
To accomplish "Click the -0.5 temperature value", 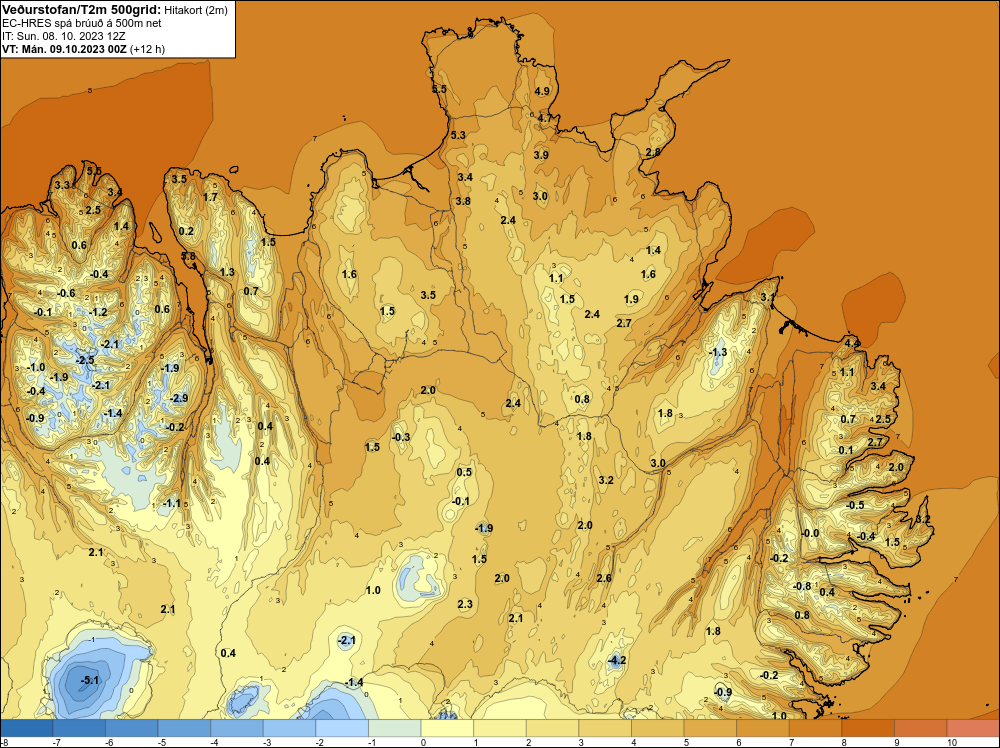I will pyautogui.click(x=855, y=505).
